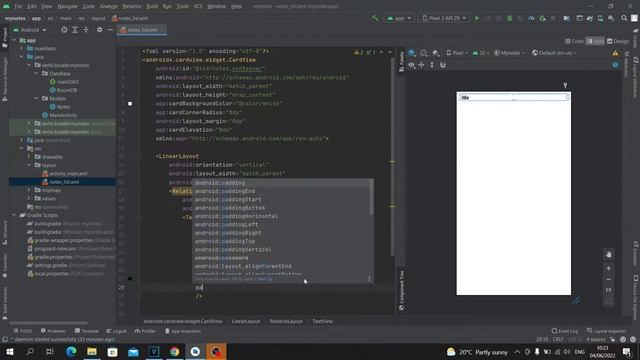The image size is (640, 360).
Task: Click the Orientation for Preview icon
Action: (424, 53)
